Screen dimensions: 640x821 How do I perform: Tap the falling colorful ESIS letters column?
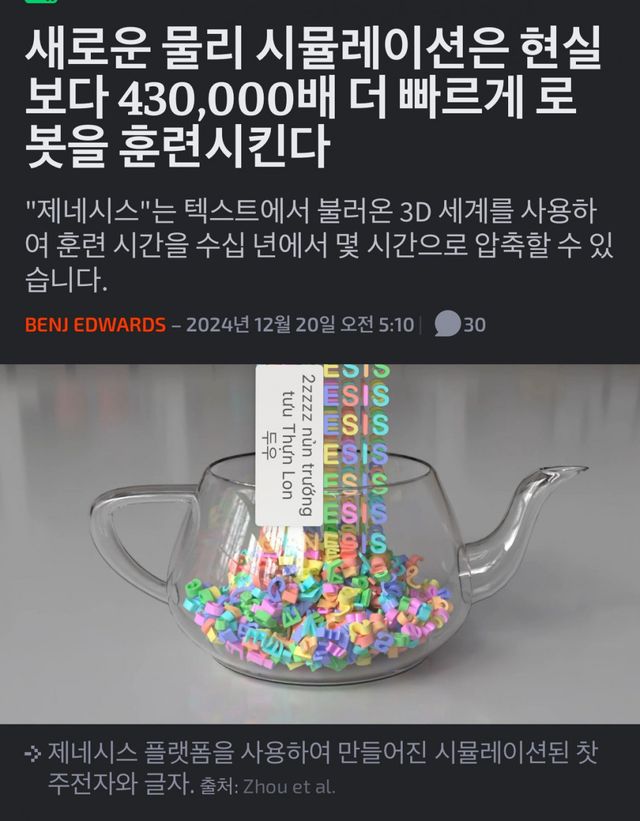pyautogui.click(x=357, y=457)
